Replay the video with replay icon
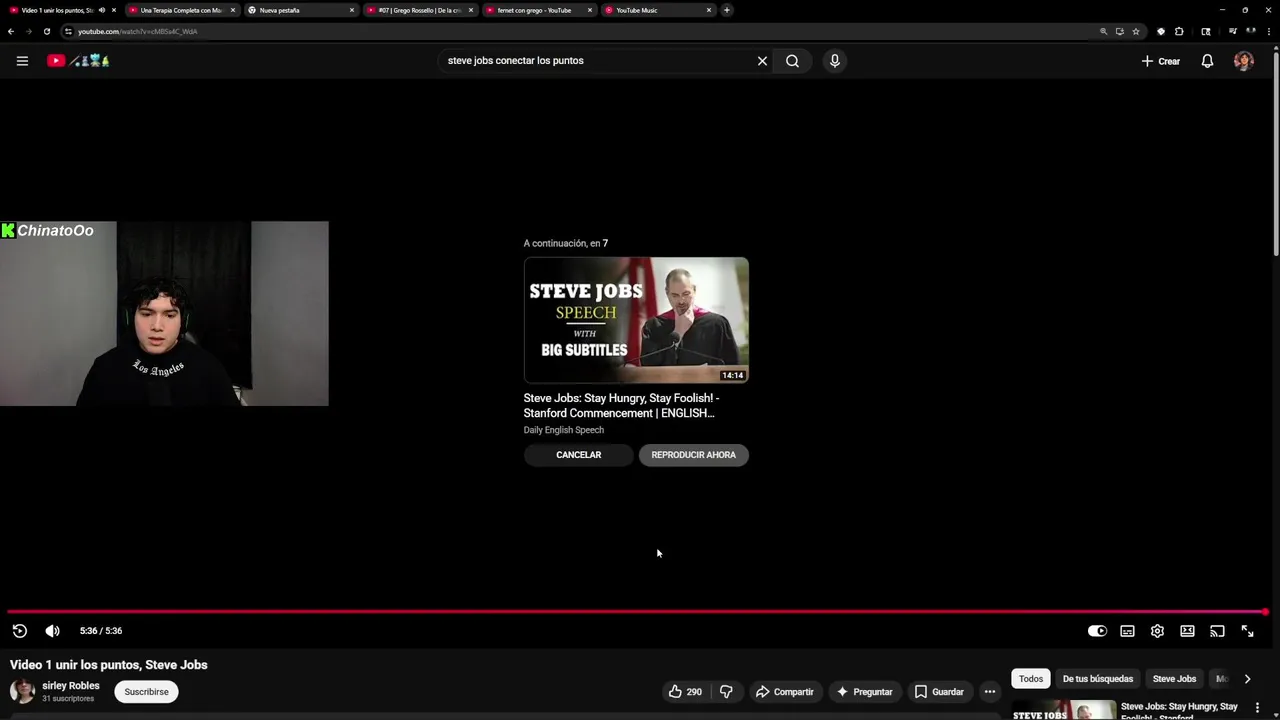The width and height of the screenshot is (1280, 720). (19, 631)
